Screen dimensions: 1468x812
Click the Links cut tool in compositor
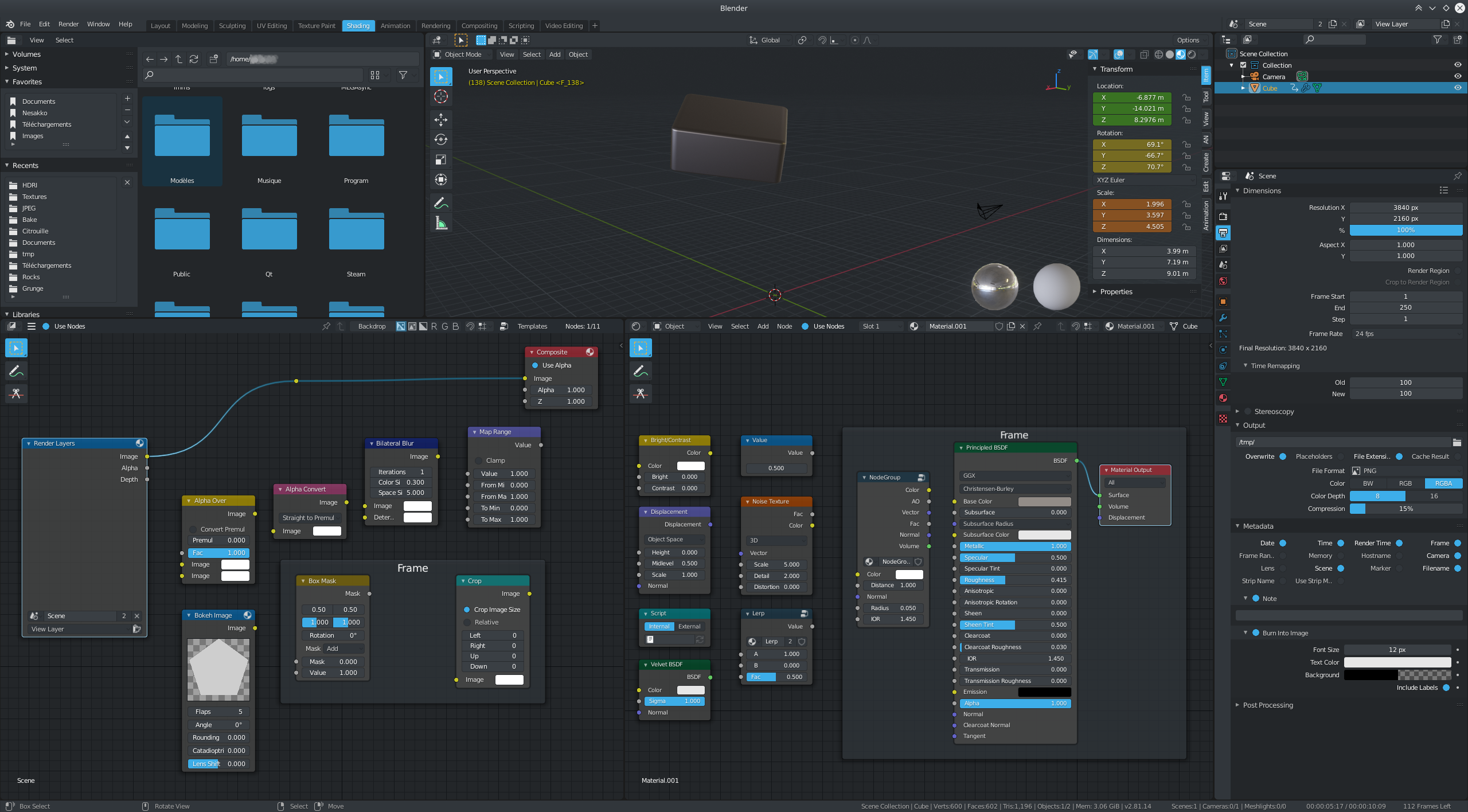16,393
